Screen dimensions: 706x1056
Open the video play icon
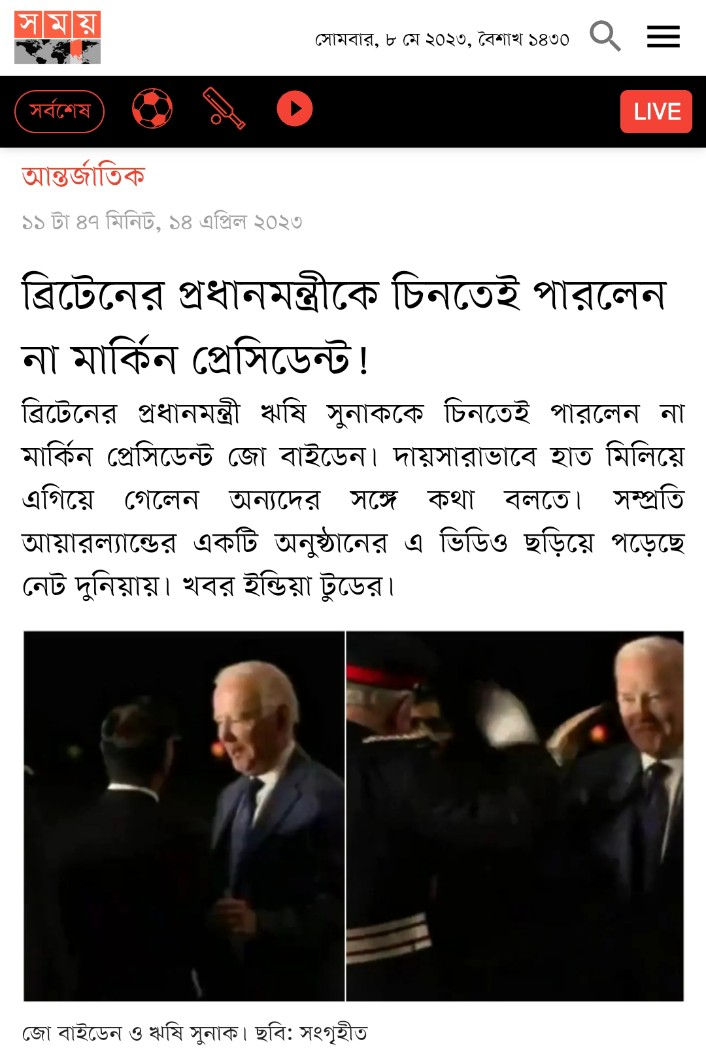coord(294,108)
